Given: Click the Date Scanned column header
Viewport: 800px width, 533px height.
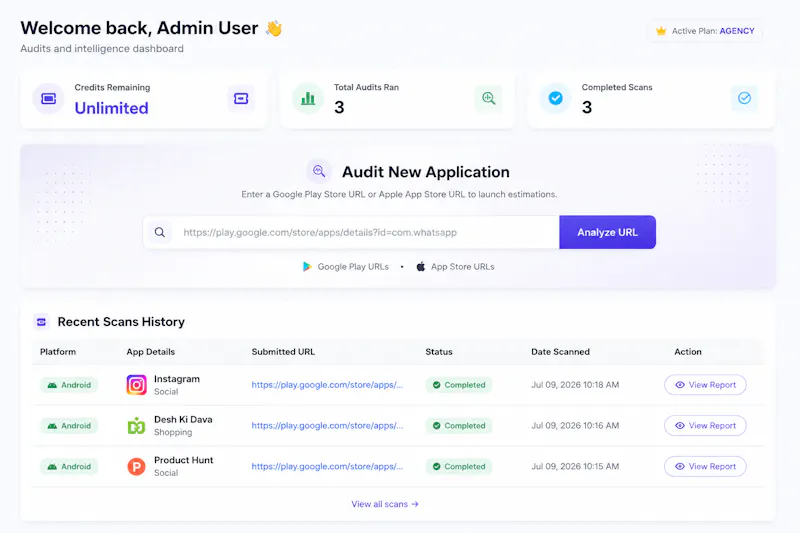Looking at the screenshot, I should click(560, 352).
